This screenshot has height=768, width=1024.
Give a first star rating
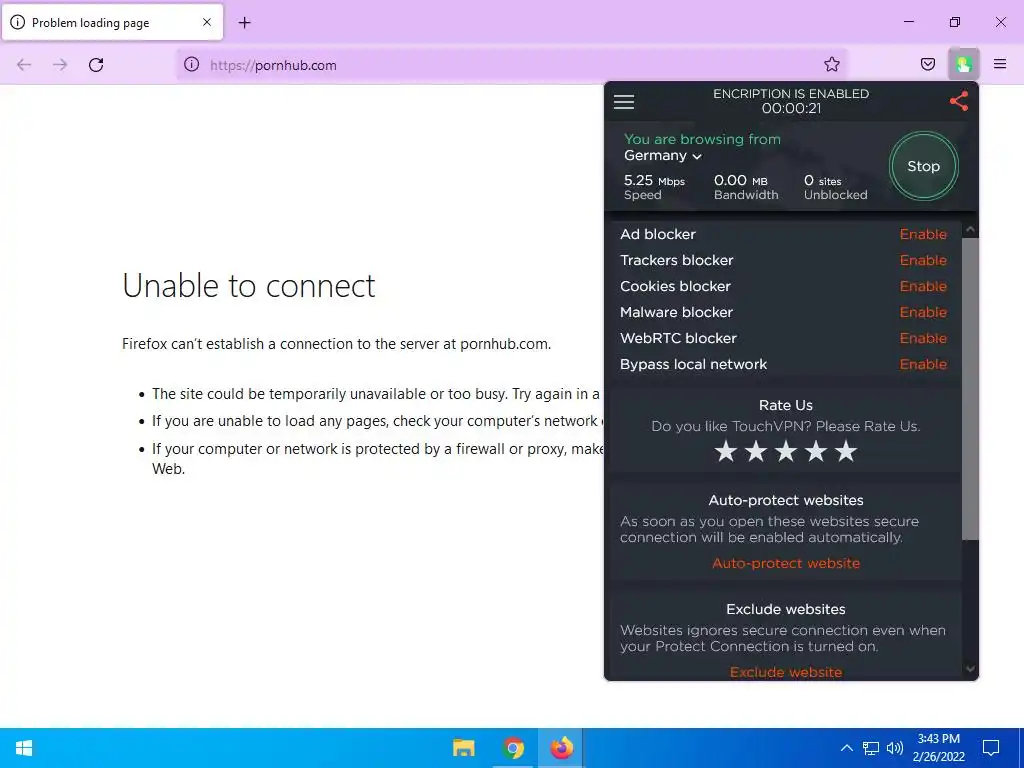tap(726, 451)
